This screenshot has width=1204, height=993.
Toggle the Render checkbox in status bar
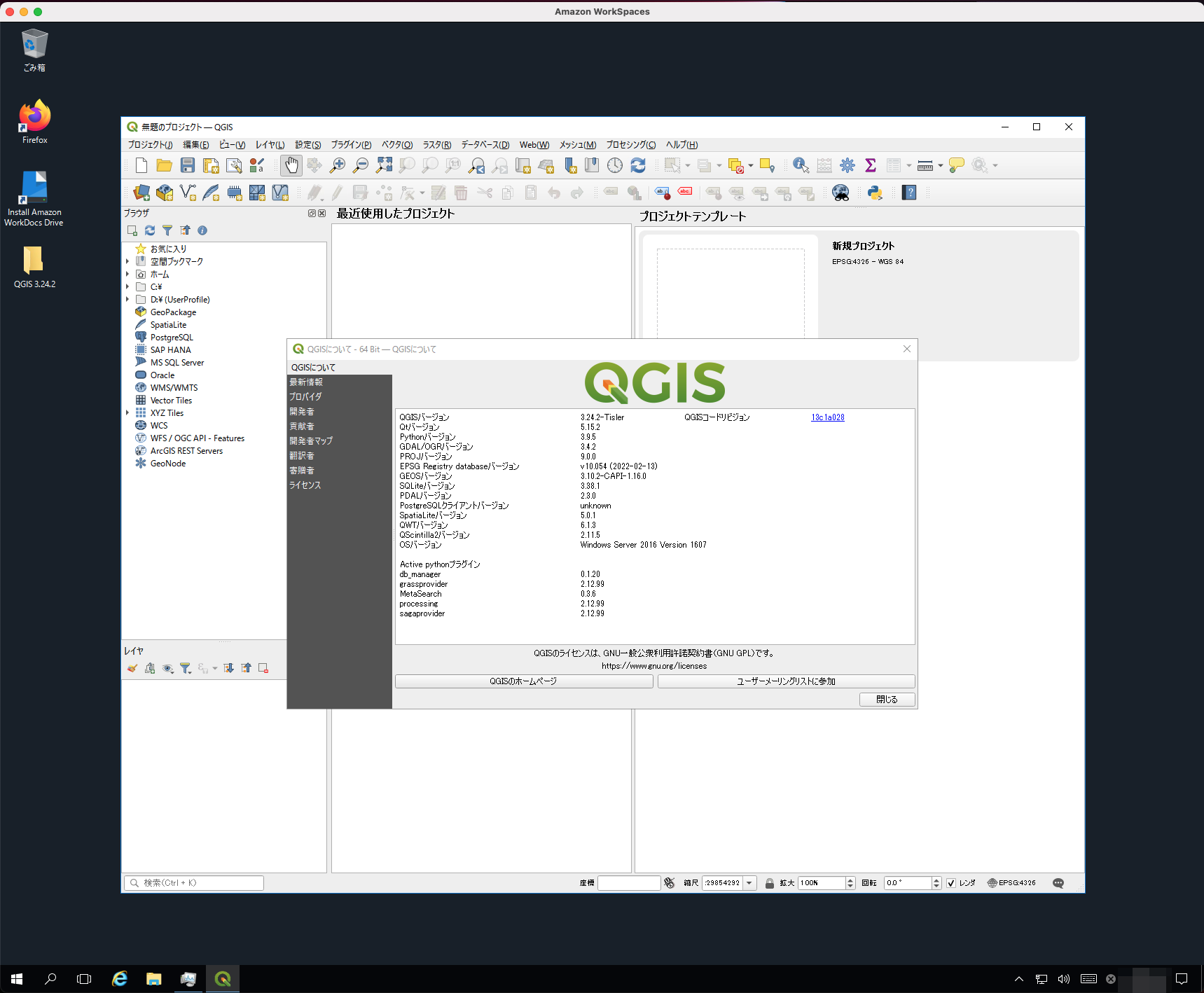tap(951, 883)
